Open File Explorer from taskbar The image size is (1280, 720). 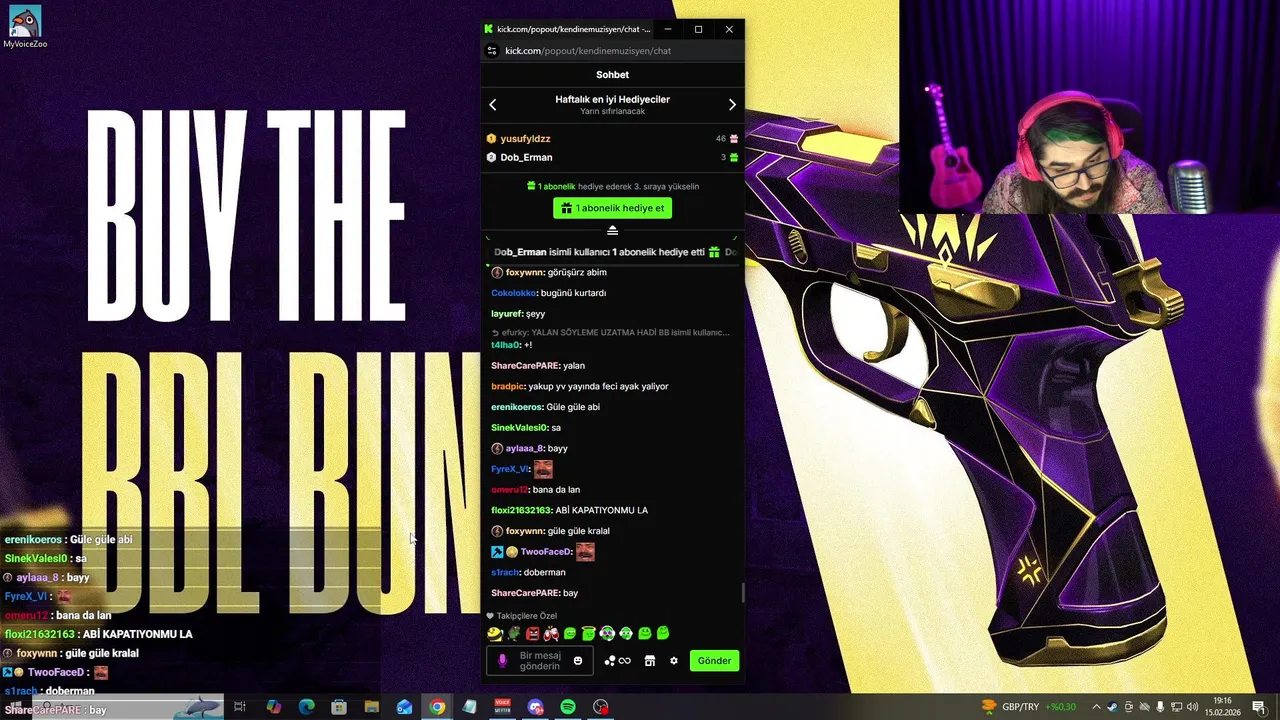click(371, 707)
